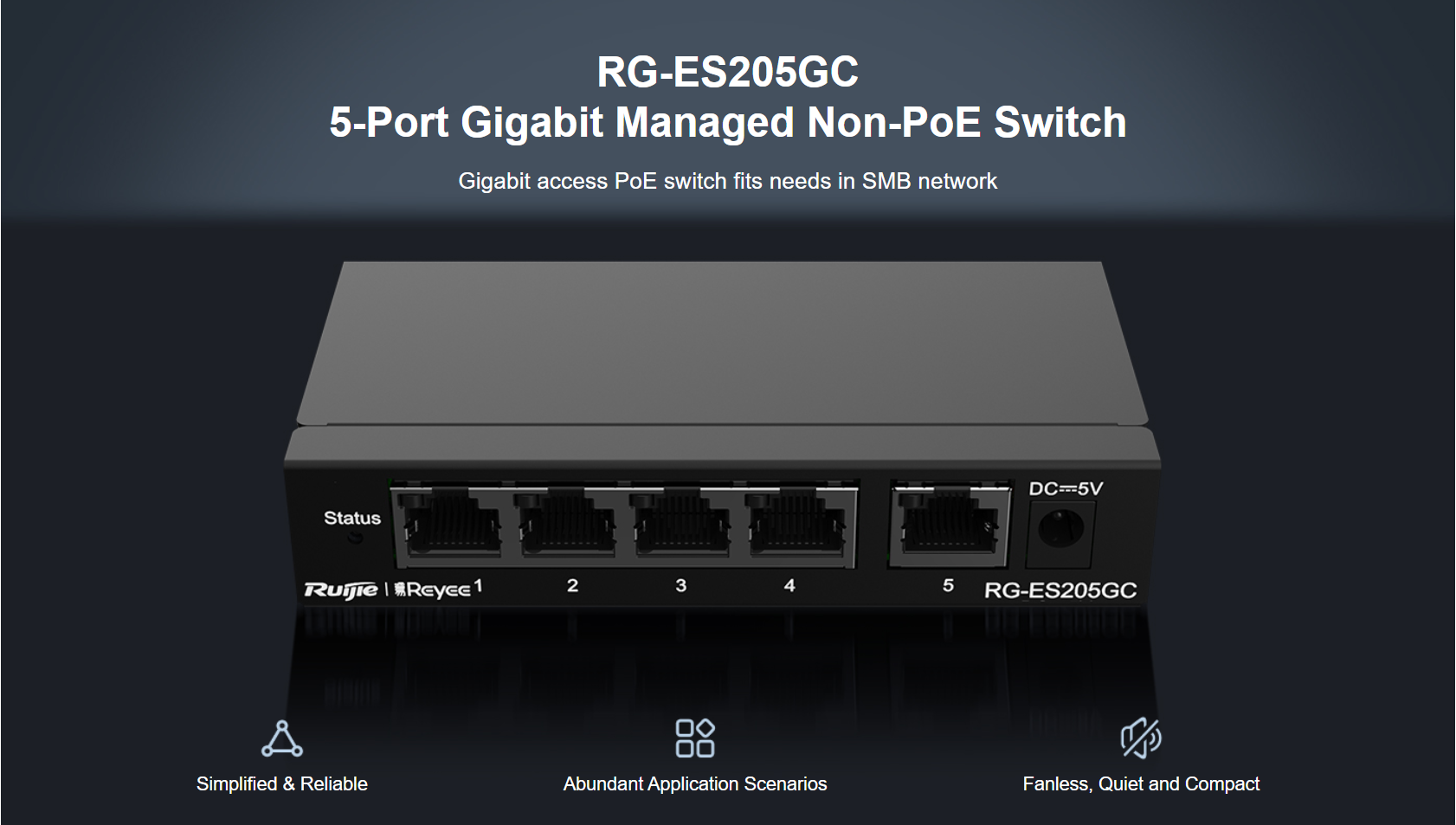The height and width of the screenshot is (825, 1456).
Task: Click the Status LED indicator label
Action: click(352, 518)
